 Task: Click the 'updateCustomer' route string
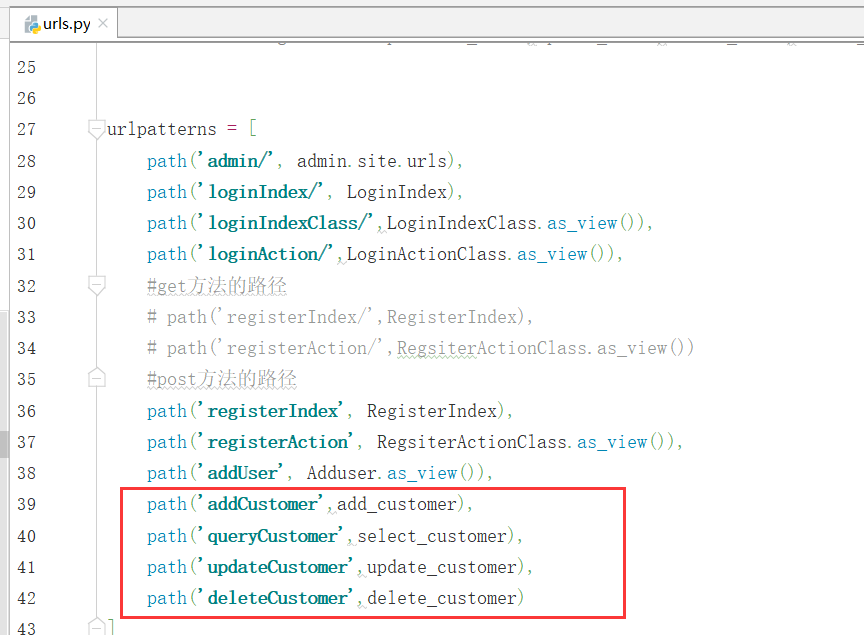coord(277,567)
